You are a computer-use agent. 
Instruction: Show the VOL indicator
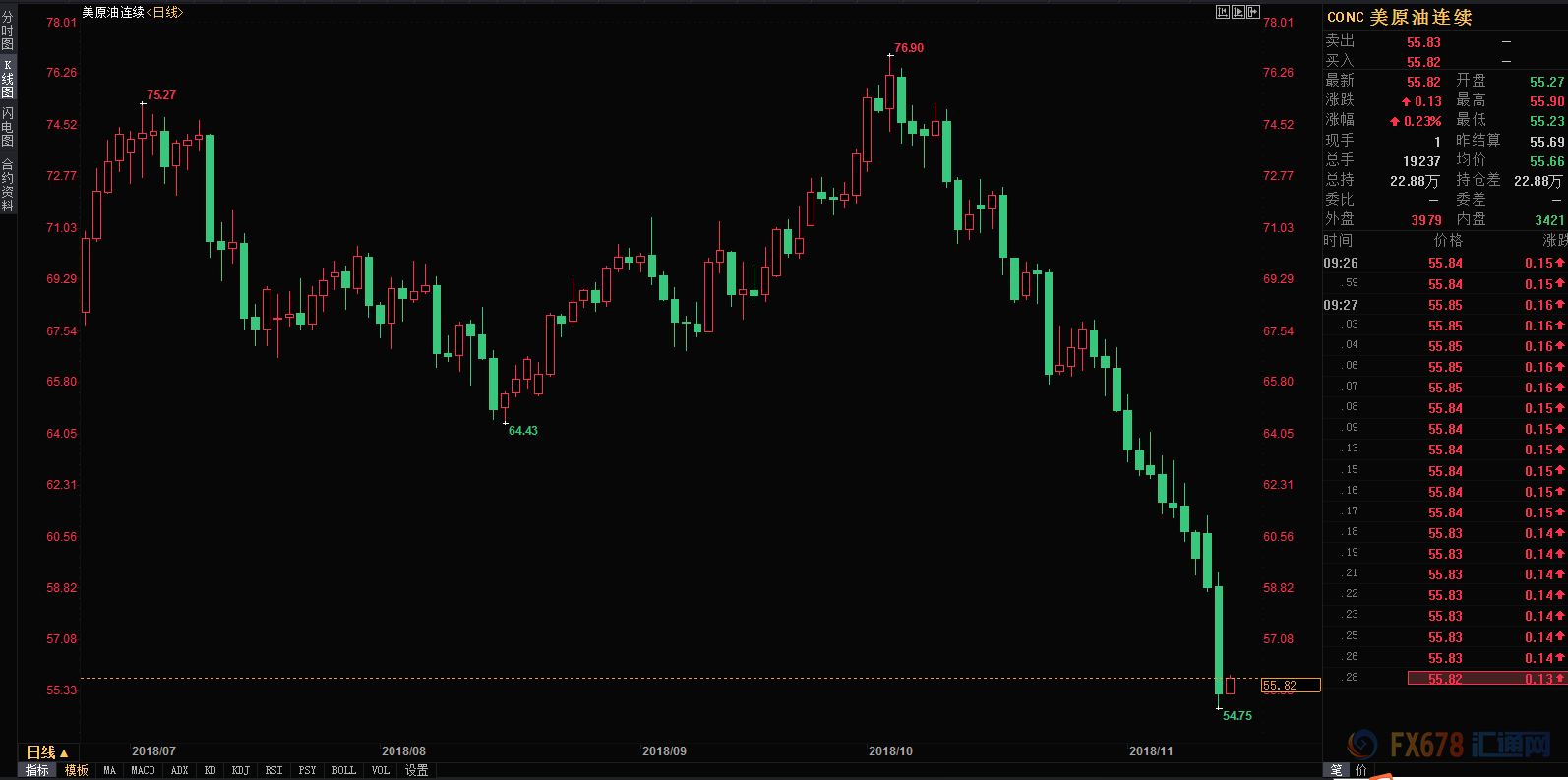(381, 771)
